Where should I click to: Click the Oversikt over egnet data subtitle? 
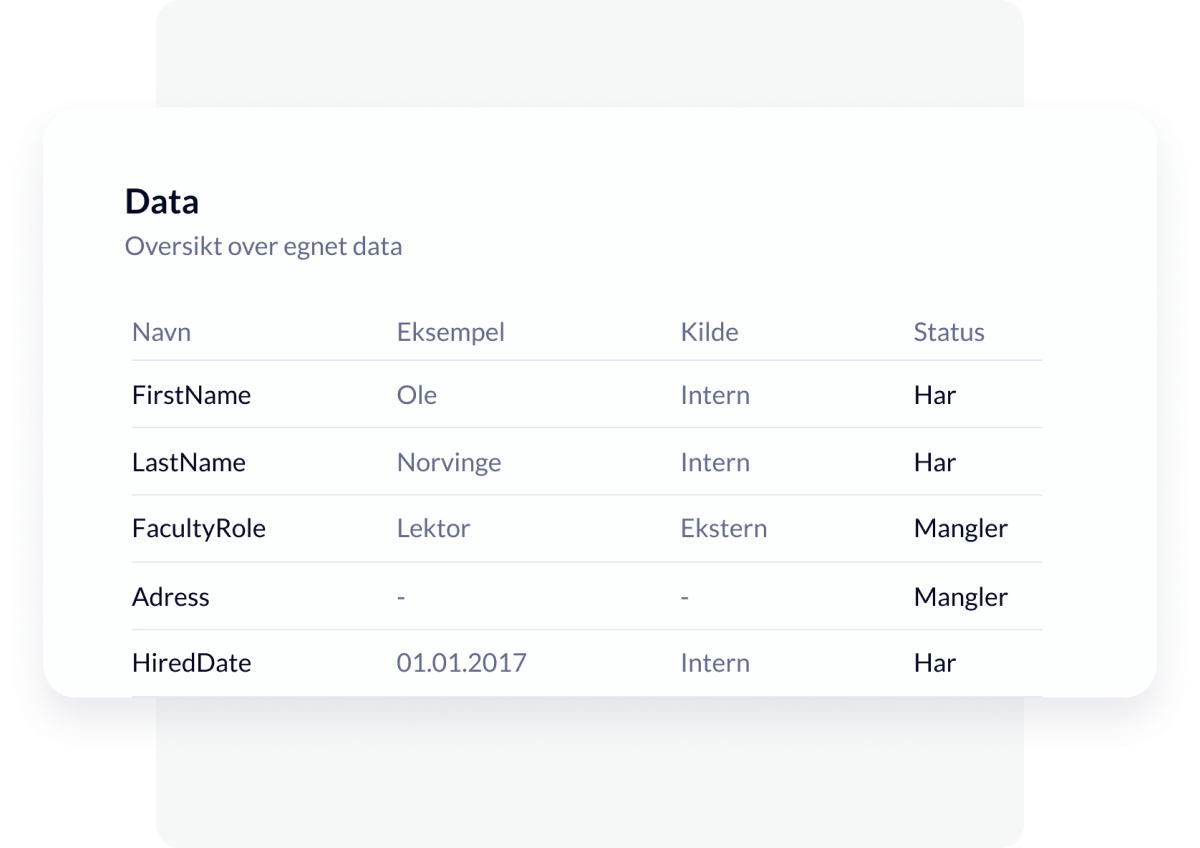pos(263,246)
